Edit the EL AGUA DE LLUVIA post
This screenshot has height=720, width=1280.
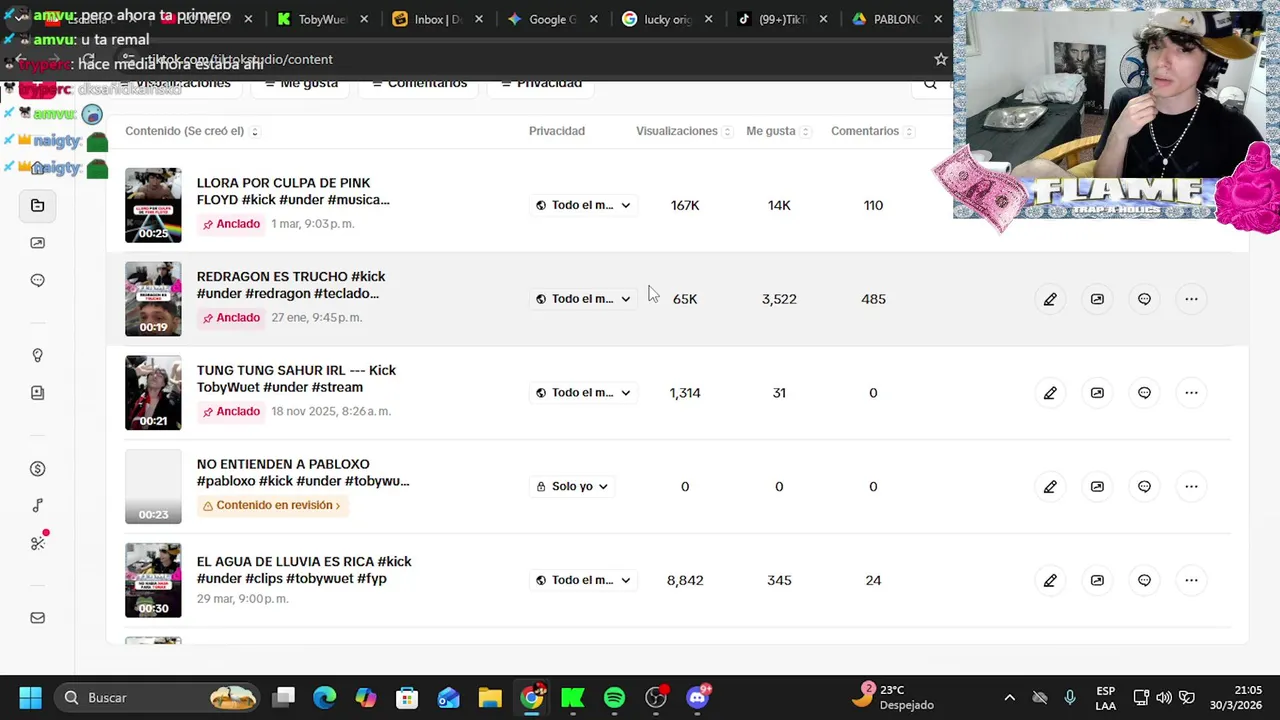(1050, 580)
